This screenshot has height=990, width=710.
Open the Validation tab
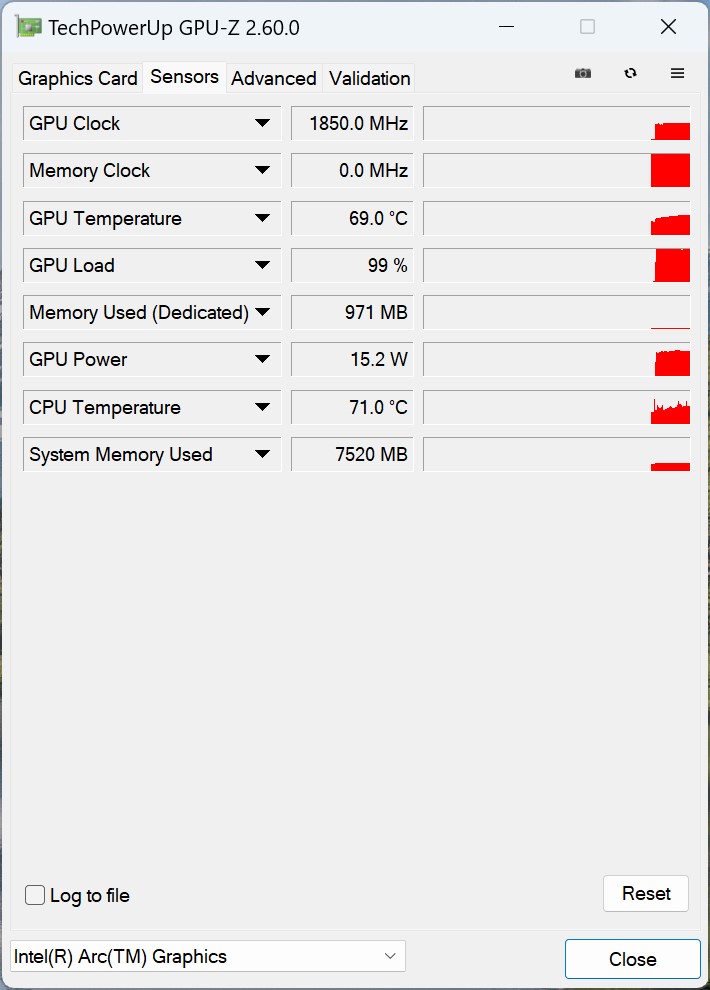[369, 78]
